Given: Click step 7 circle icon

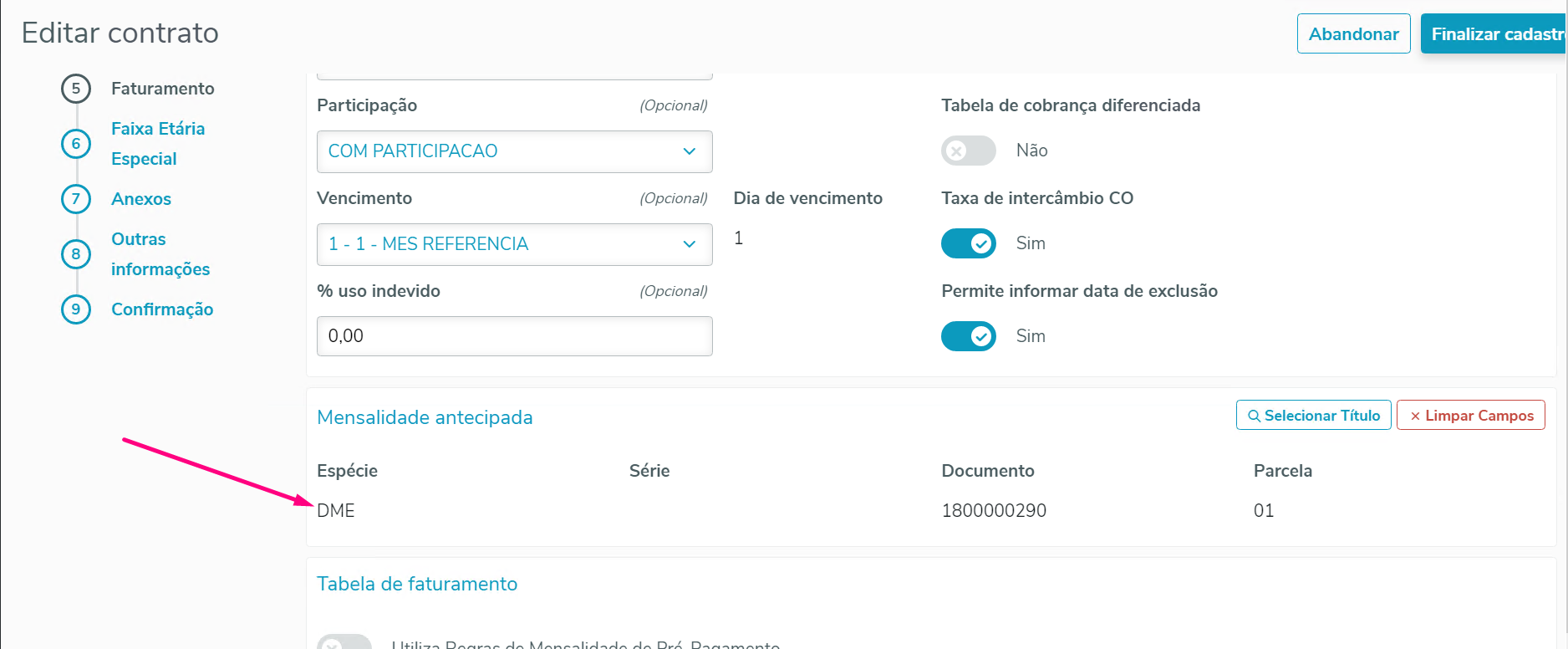Looking at the screenshot, I should (76, 199).
